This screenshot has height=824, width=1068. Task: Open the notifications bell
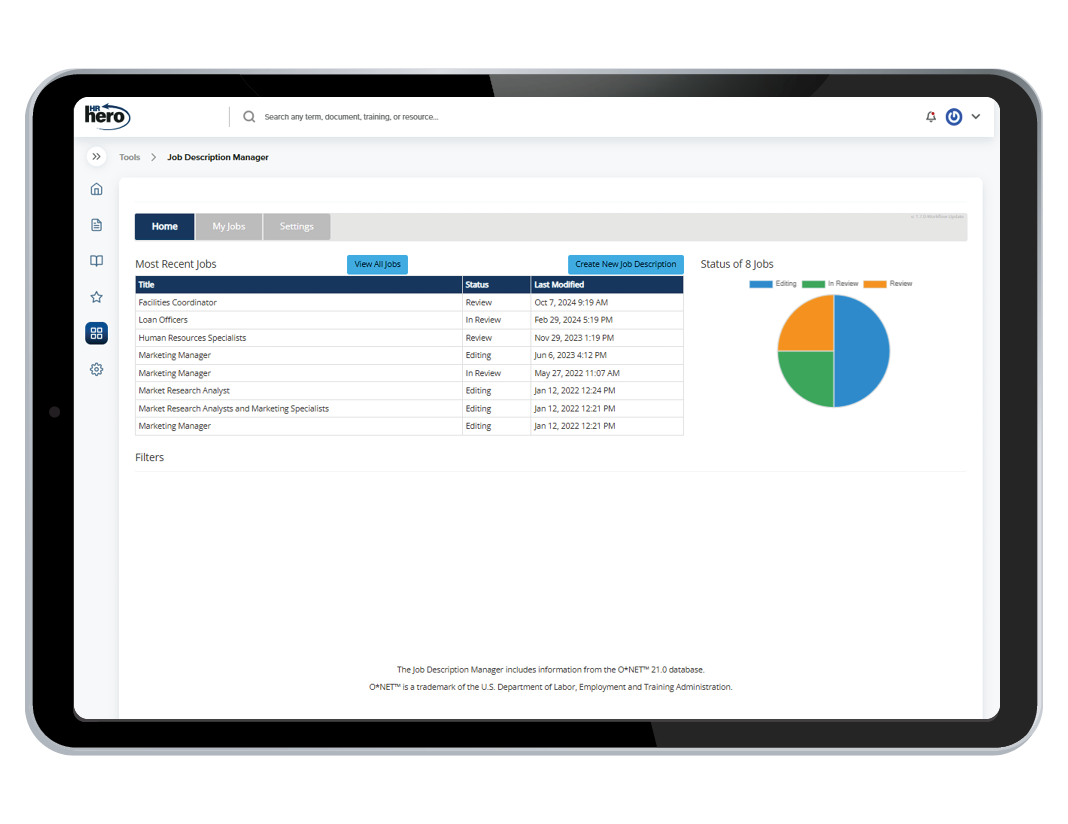931,117
